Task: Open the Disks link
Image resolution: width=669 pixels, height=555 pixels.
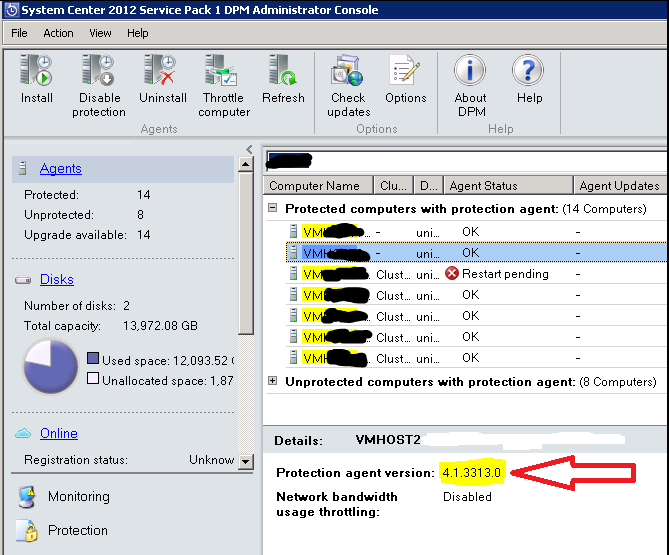Action: pyautogui.click(x=57, y=280)
